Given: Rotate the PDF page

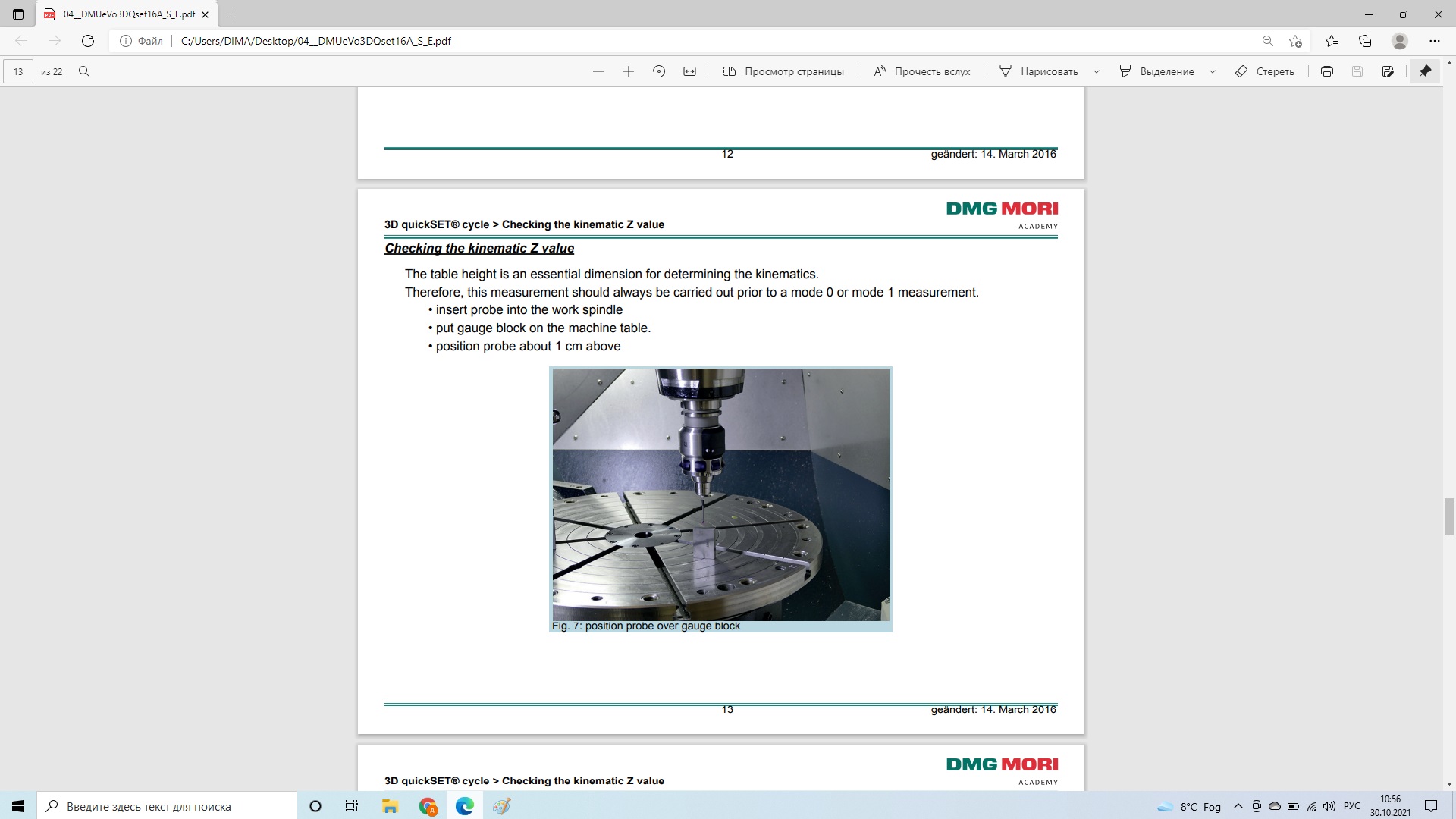Looking at the screenshot, I should (659, 71).
